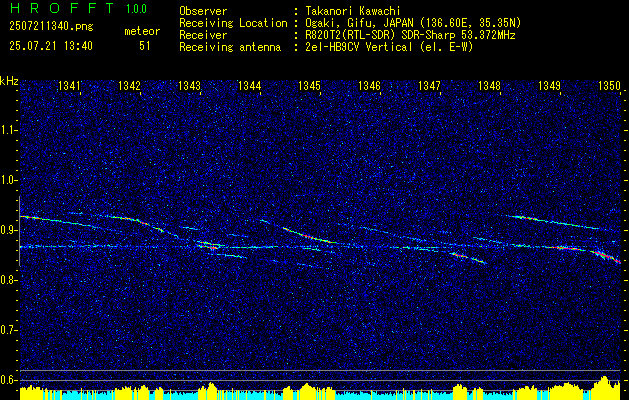
Task: Click the 1350 time marker
Action: [x=609, y=85]
